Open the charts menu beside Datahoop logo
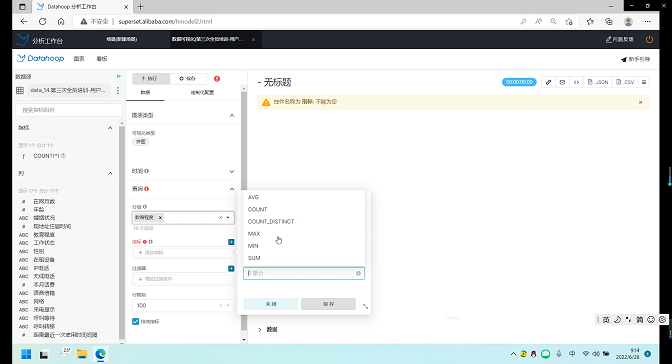This screenshot has height=364, width=672. pos(79,59)
